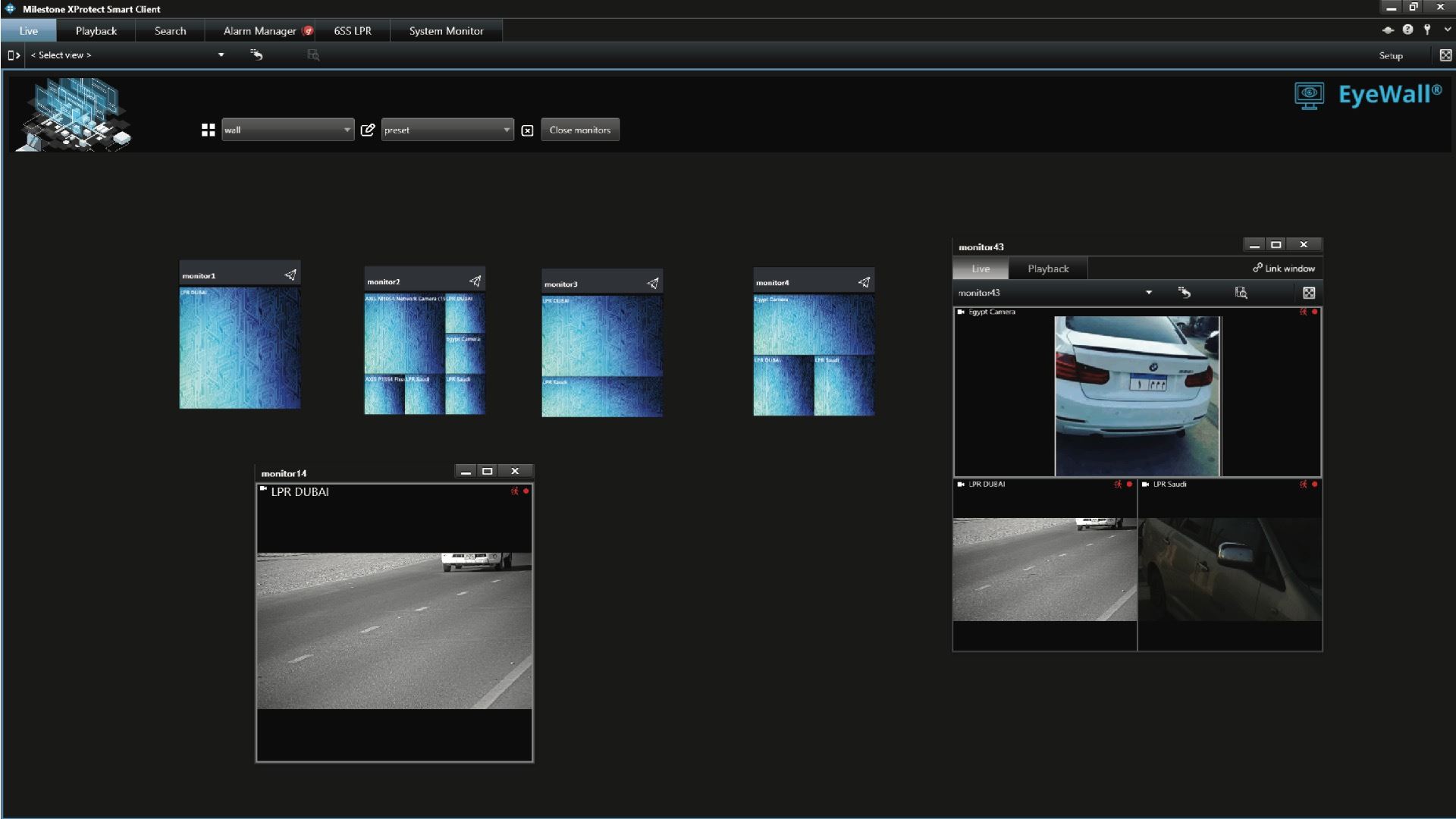The height and width of the screenshot is (819, 1456).
Task: Click motion indicator on Egypt Camera tile
Action: [1304, 312]
